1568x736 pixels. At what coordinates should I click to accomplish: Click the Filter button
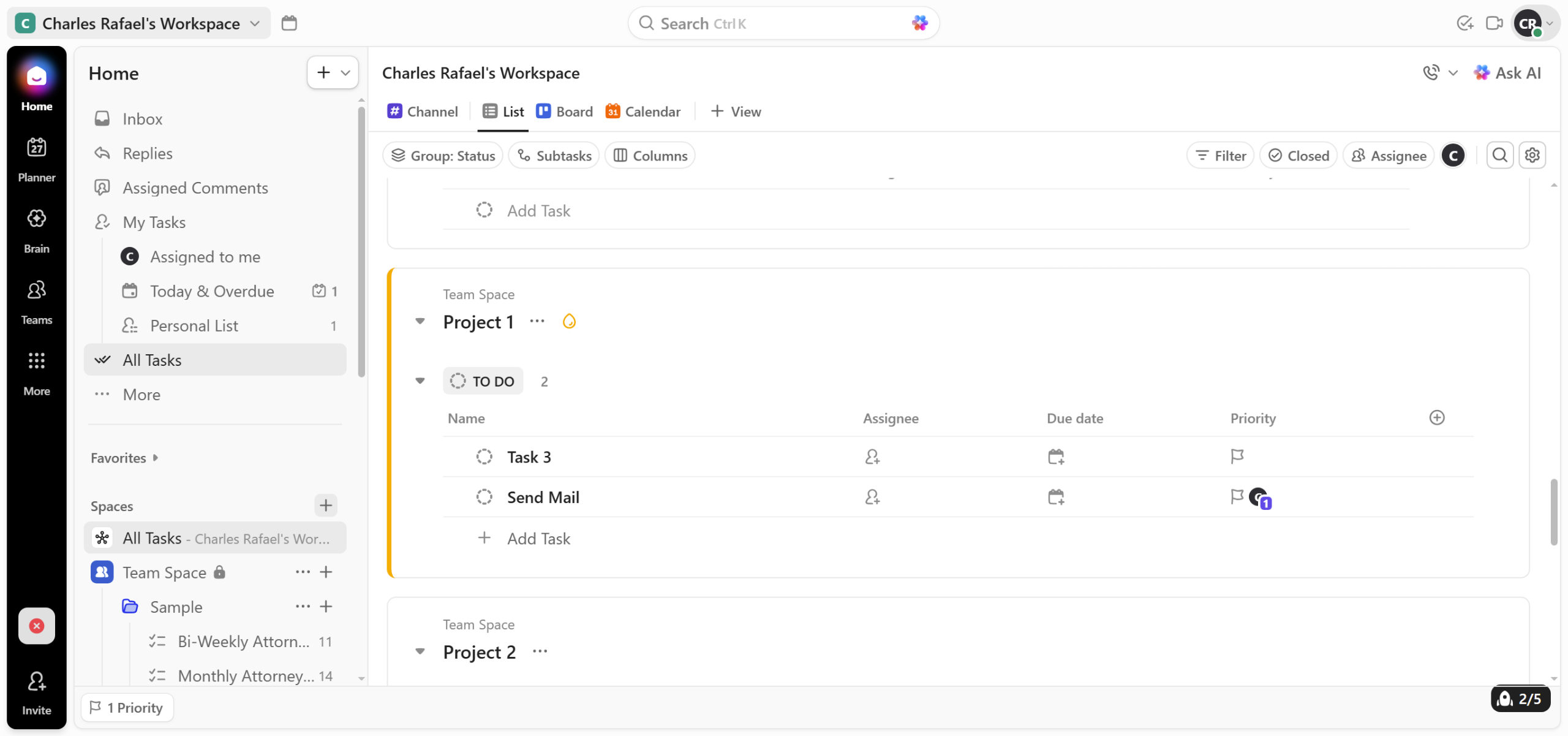[1220, 156]
